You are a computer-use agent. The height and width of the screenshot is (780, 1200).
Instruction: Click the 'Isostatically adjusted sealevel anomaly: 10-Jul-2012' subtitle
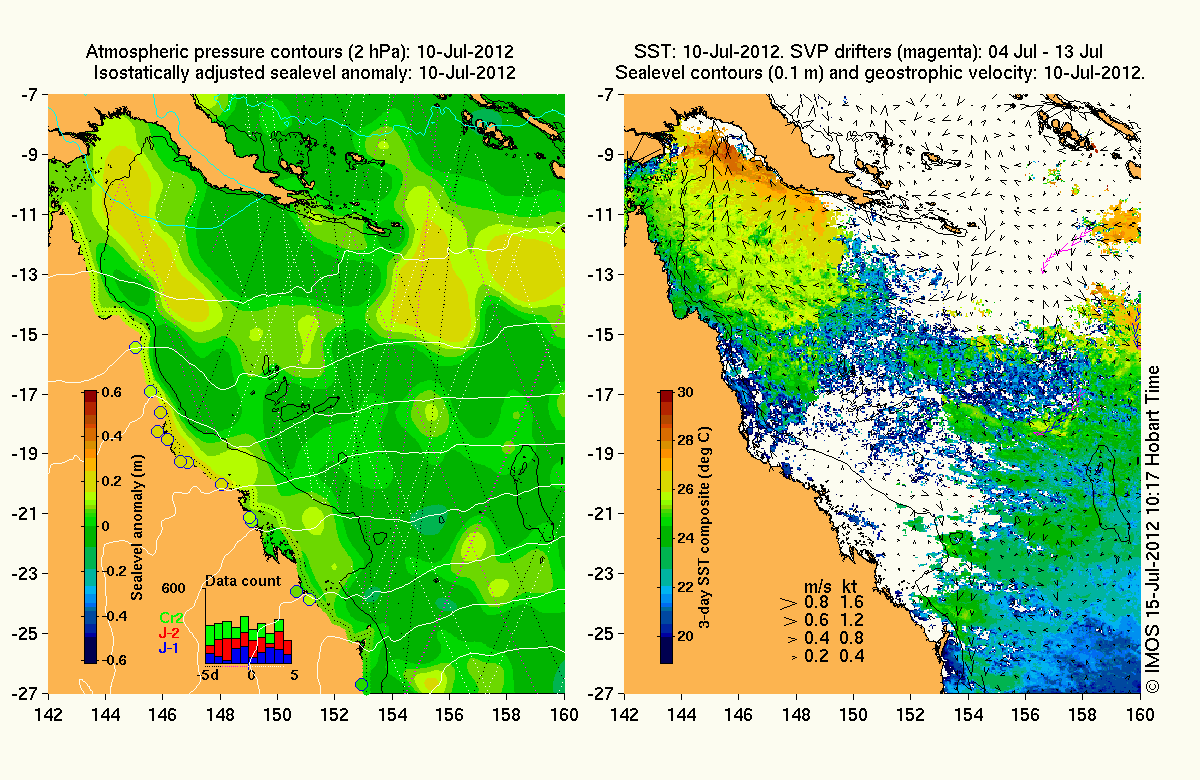(305, 72)
